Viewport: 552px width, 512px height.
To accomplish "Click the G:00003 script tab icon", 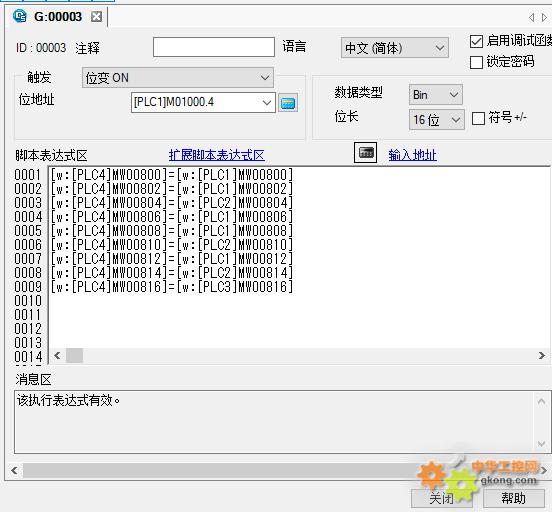I will point(19,16).
